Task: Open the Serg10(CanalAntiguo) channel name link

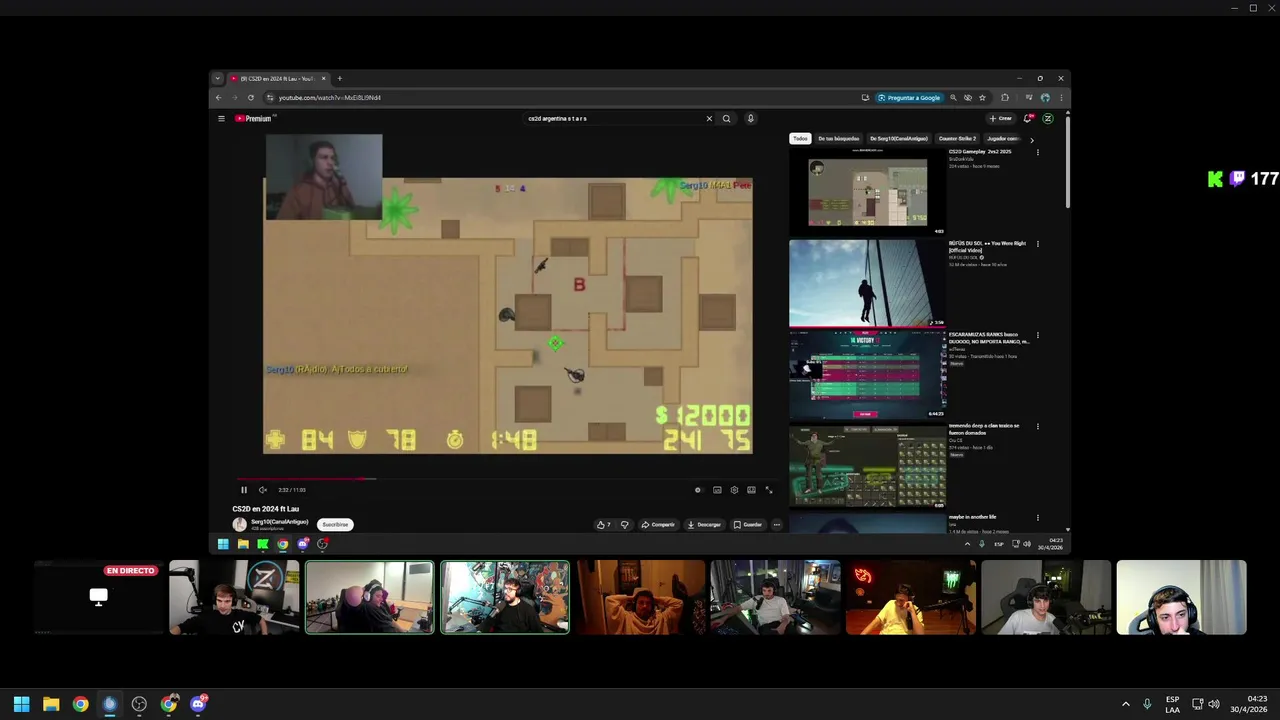Action: 279,521
